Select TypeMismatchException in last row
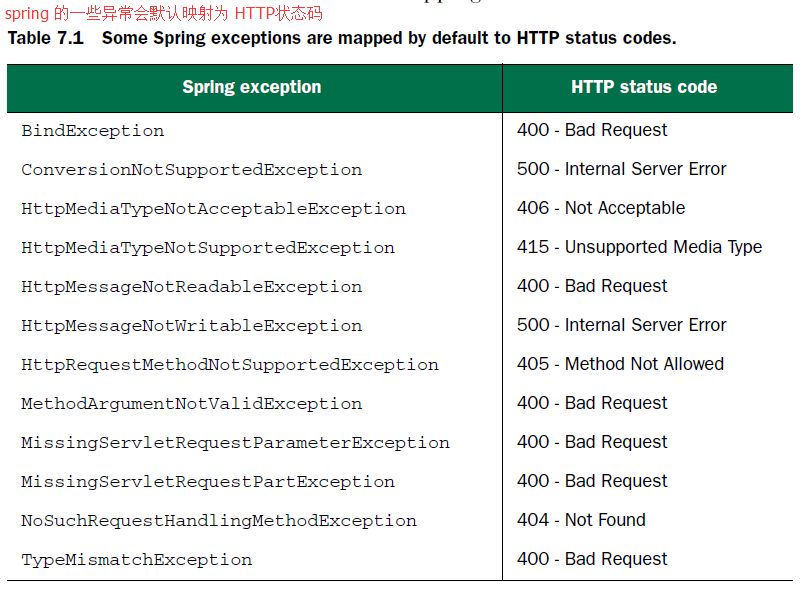Screen dimensions: 811x590 [x=137, y=560]
